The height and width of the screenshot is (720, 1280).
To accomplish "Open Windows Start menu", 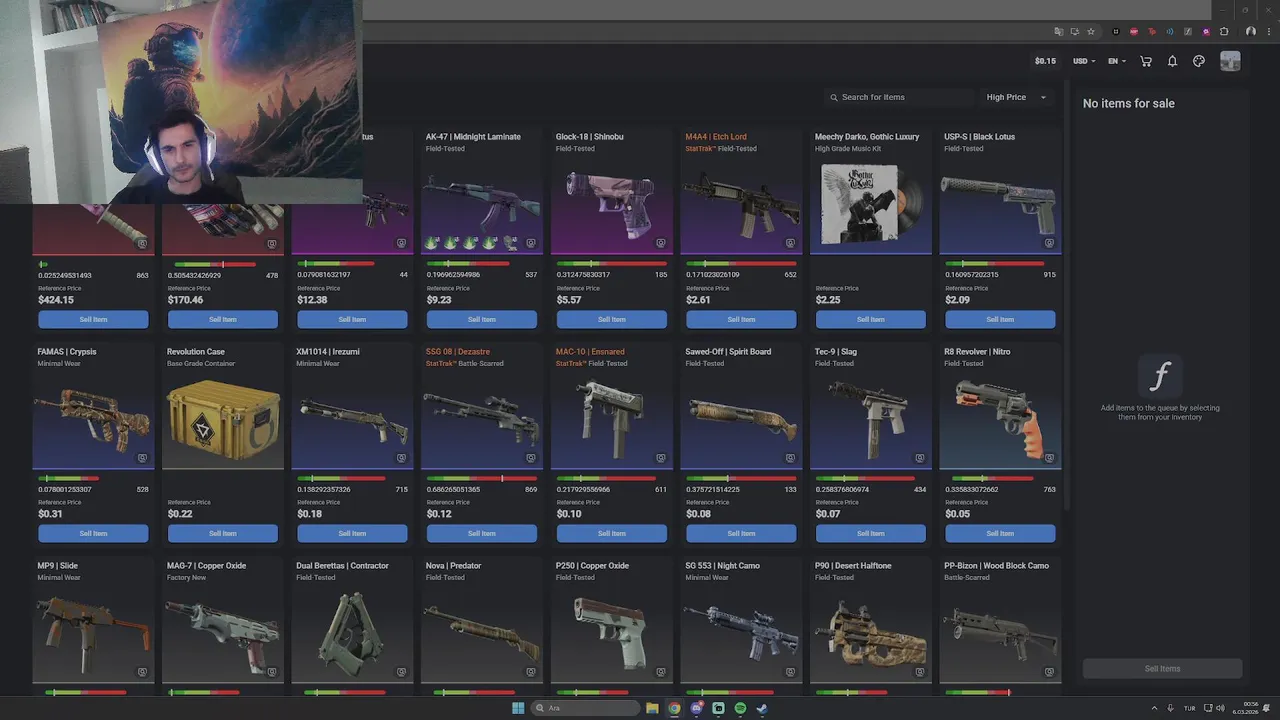I will pyautogui.click(x=518, y=708).
